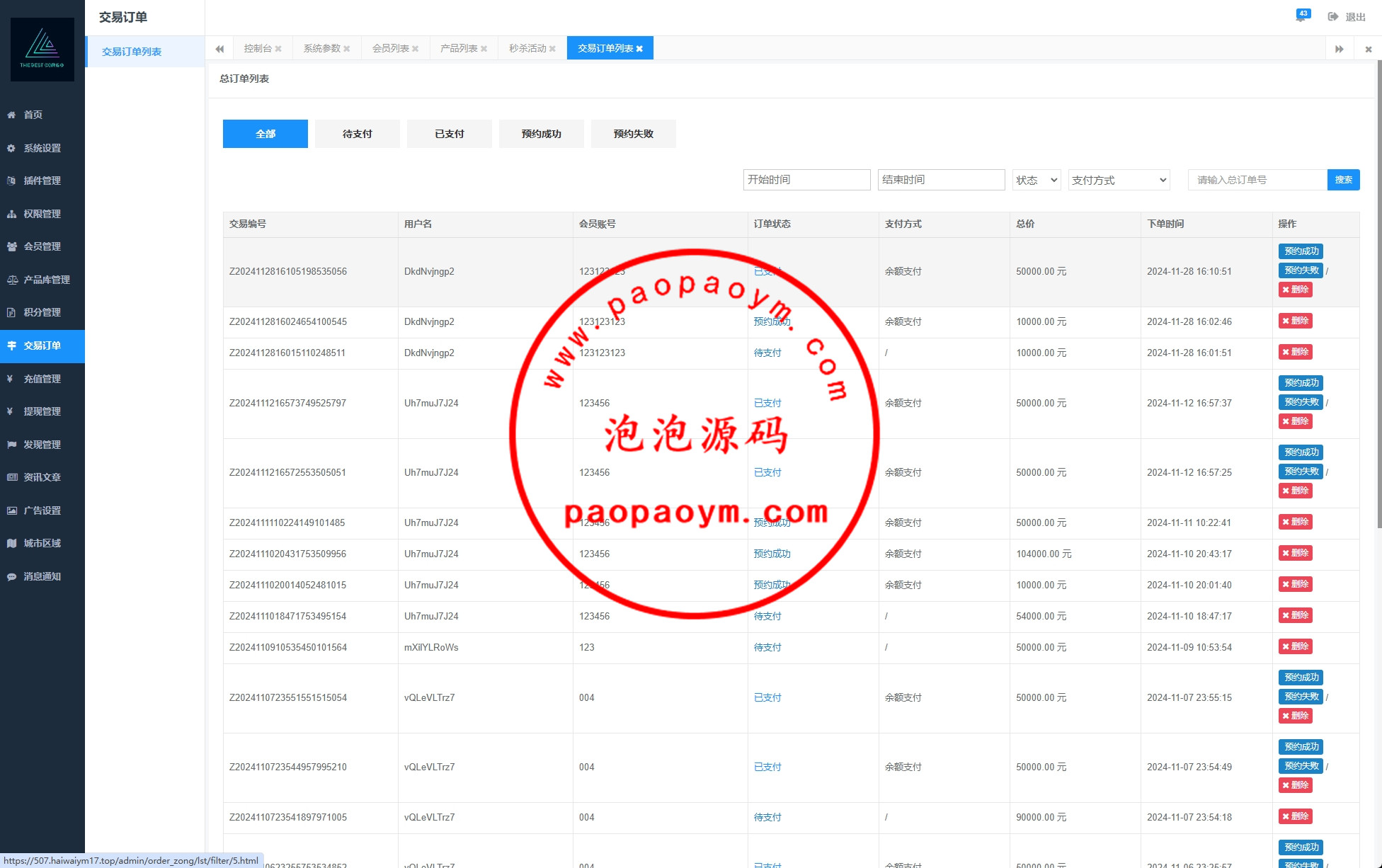The width and height of the screenshot is (1382, 868).
Task: Select the 待支付 filter tab
Action: click(x=357, y=134)
